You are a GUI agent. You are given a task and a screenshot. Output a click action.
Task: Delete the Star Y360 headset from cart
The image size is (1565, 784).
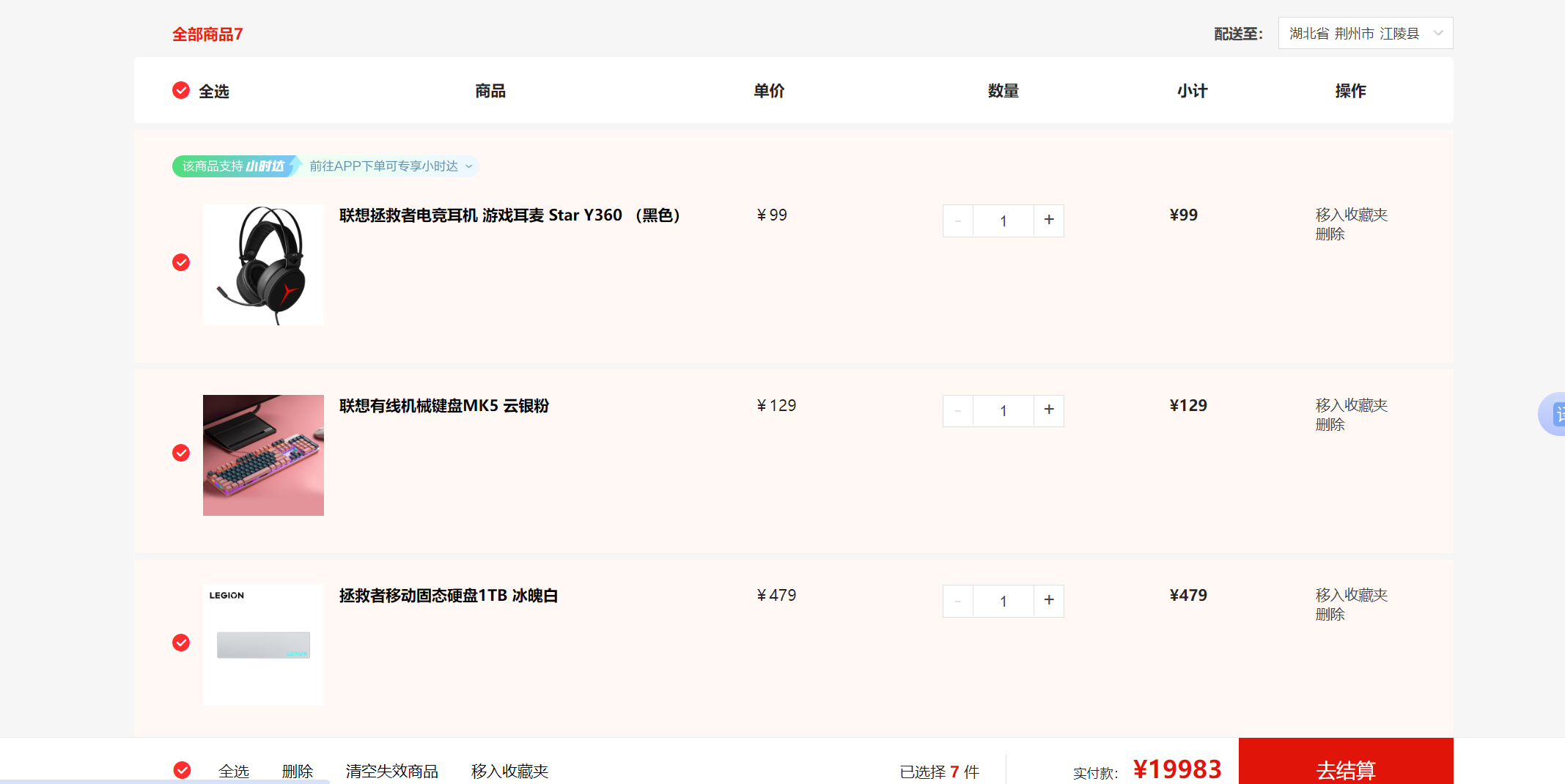coord(1330,234)
